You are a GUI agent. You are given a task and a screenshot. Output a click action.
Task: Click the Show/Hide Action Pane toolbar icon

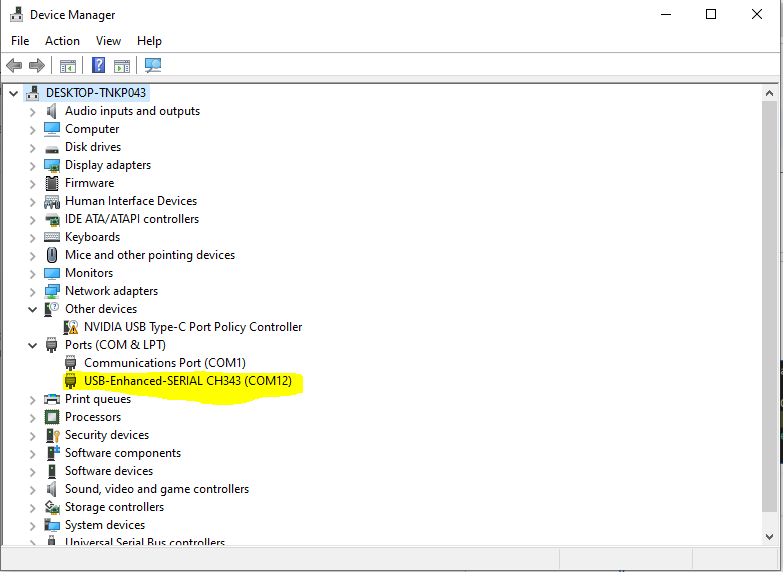tap(122, 65)
